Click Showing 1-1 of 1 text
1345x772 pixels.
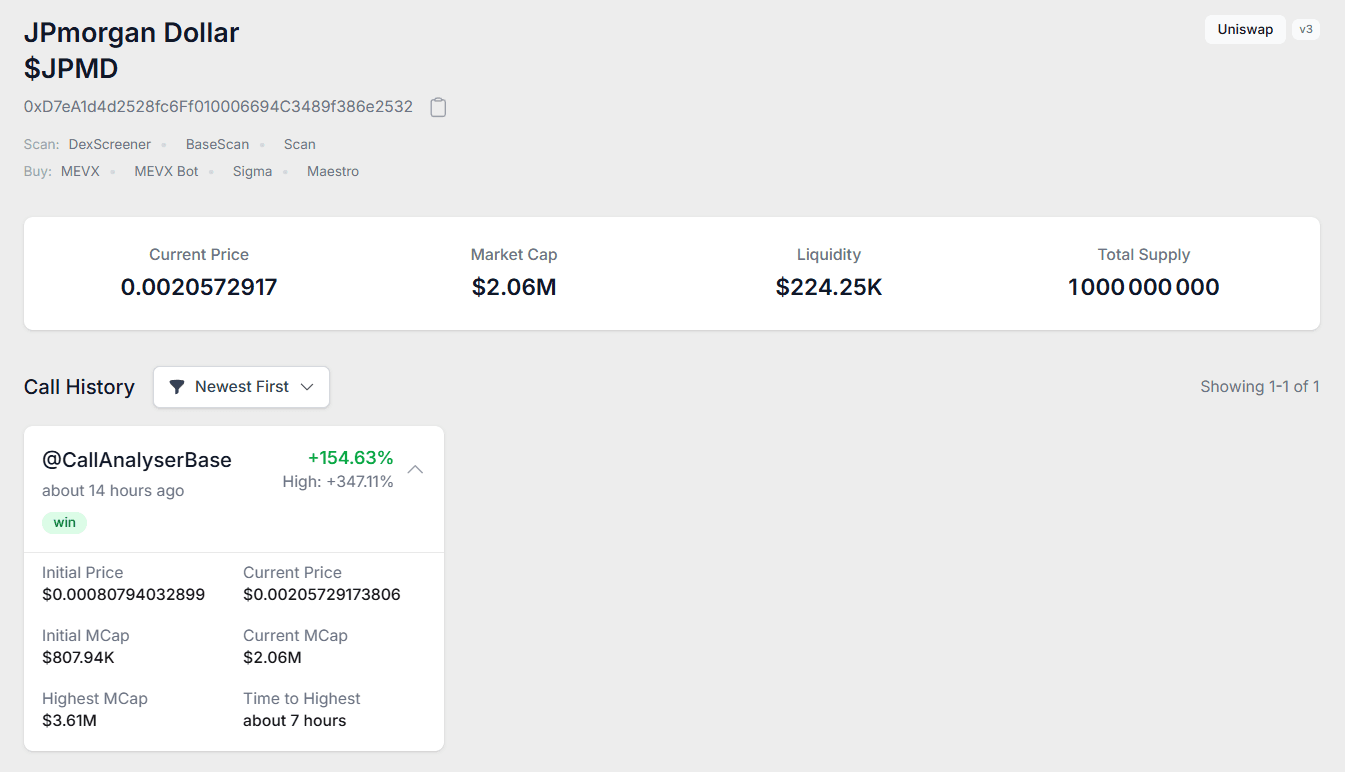click(1260, 387)
